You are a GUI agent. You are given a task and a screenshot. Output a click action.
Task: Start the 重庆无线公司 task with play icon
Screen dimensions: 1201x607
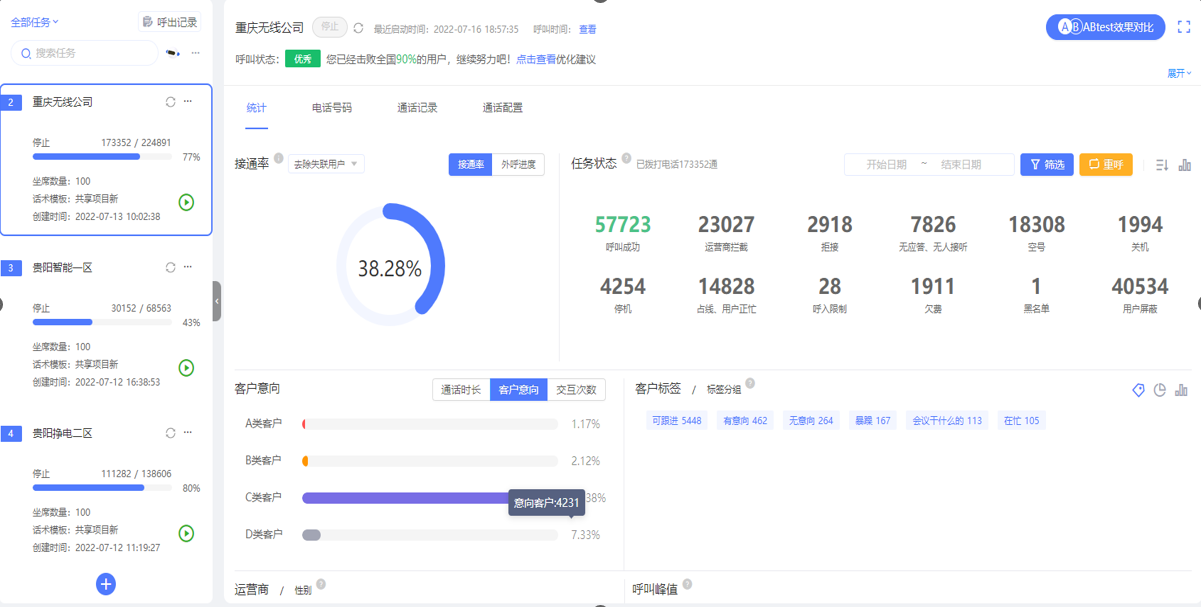point(186,202)
